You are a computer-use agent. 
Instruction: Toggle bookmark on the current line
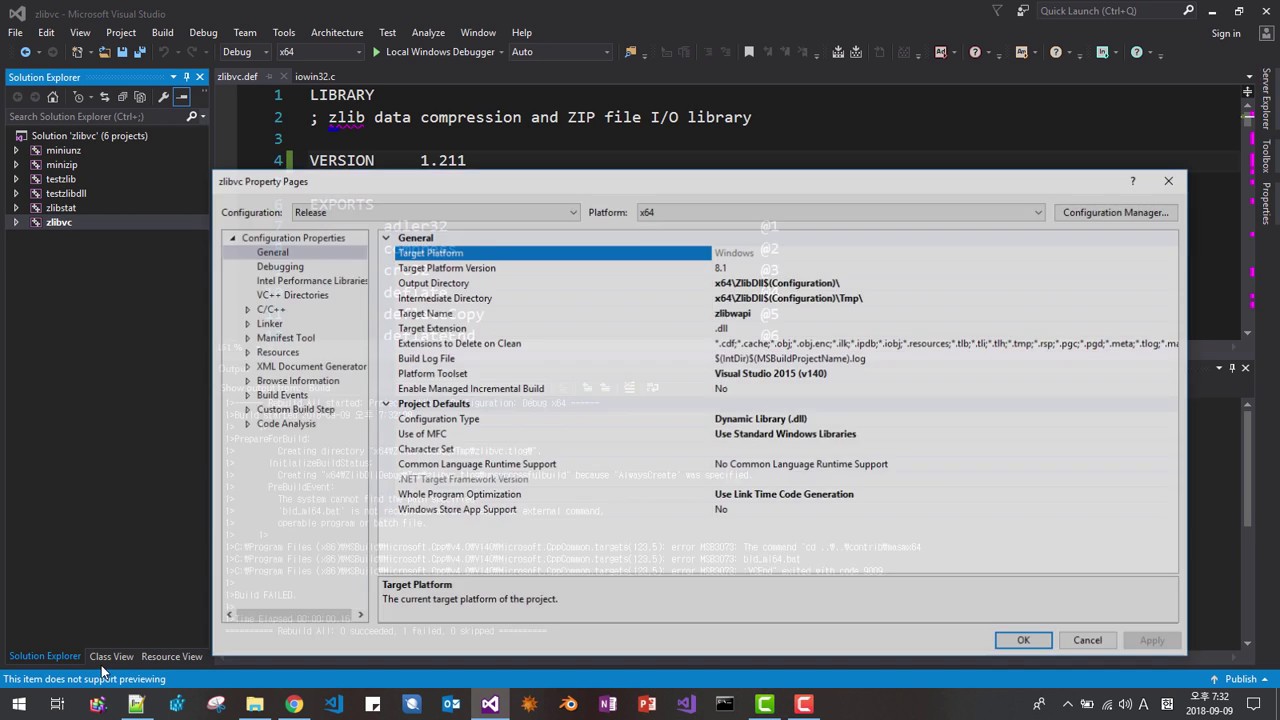point(748,52)
